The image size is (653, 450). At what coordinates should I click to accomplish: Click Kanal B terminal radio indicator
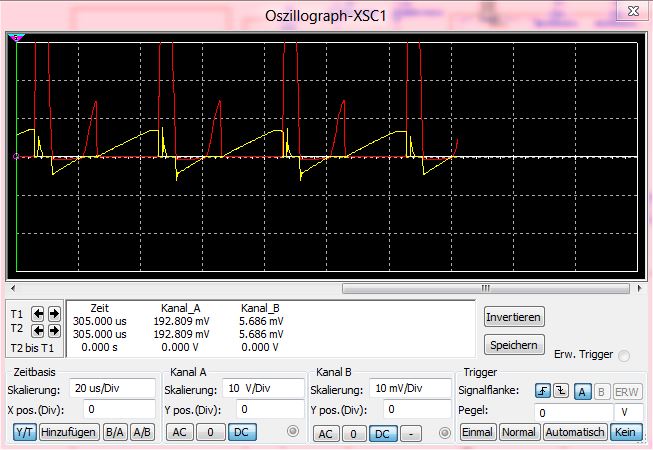444,433
